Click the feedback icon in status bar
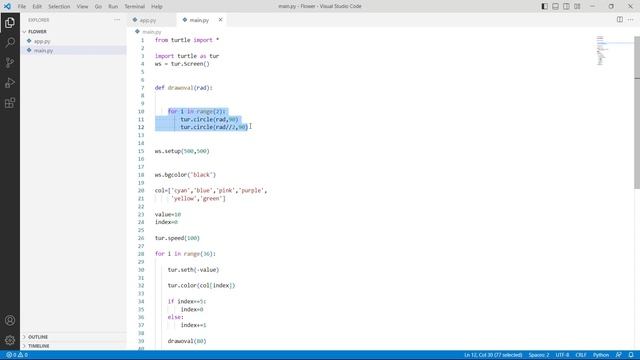This screenshot has width=640, height=360. 619,355
